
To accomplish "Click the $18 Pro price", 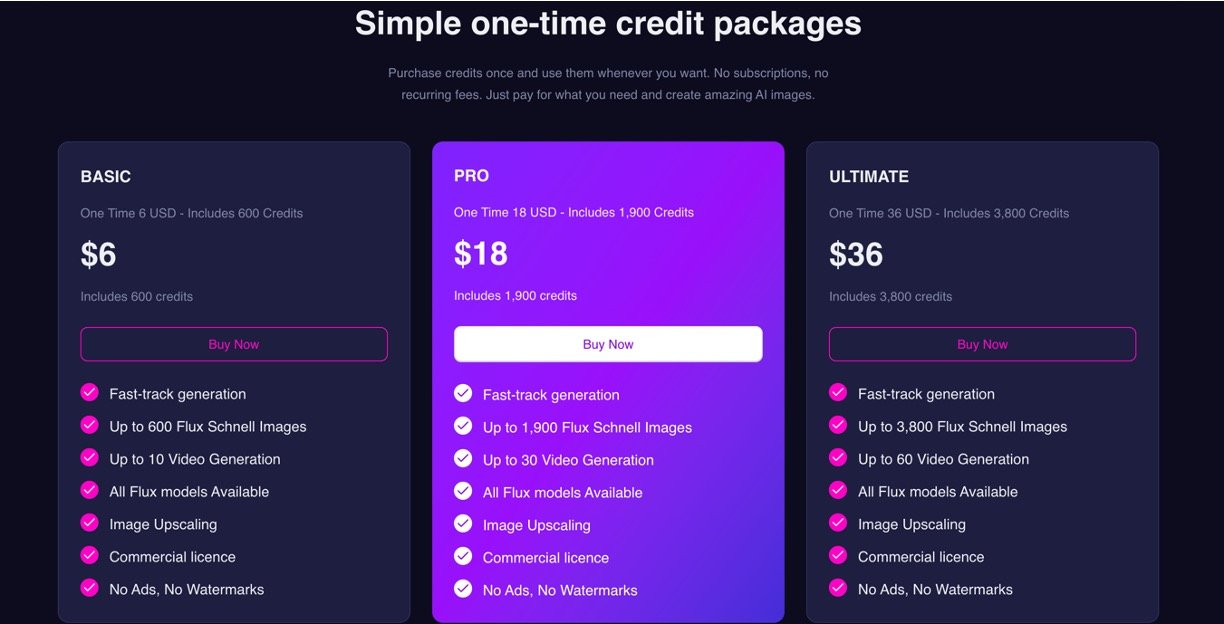I will (481, 254).
